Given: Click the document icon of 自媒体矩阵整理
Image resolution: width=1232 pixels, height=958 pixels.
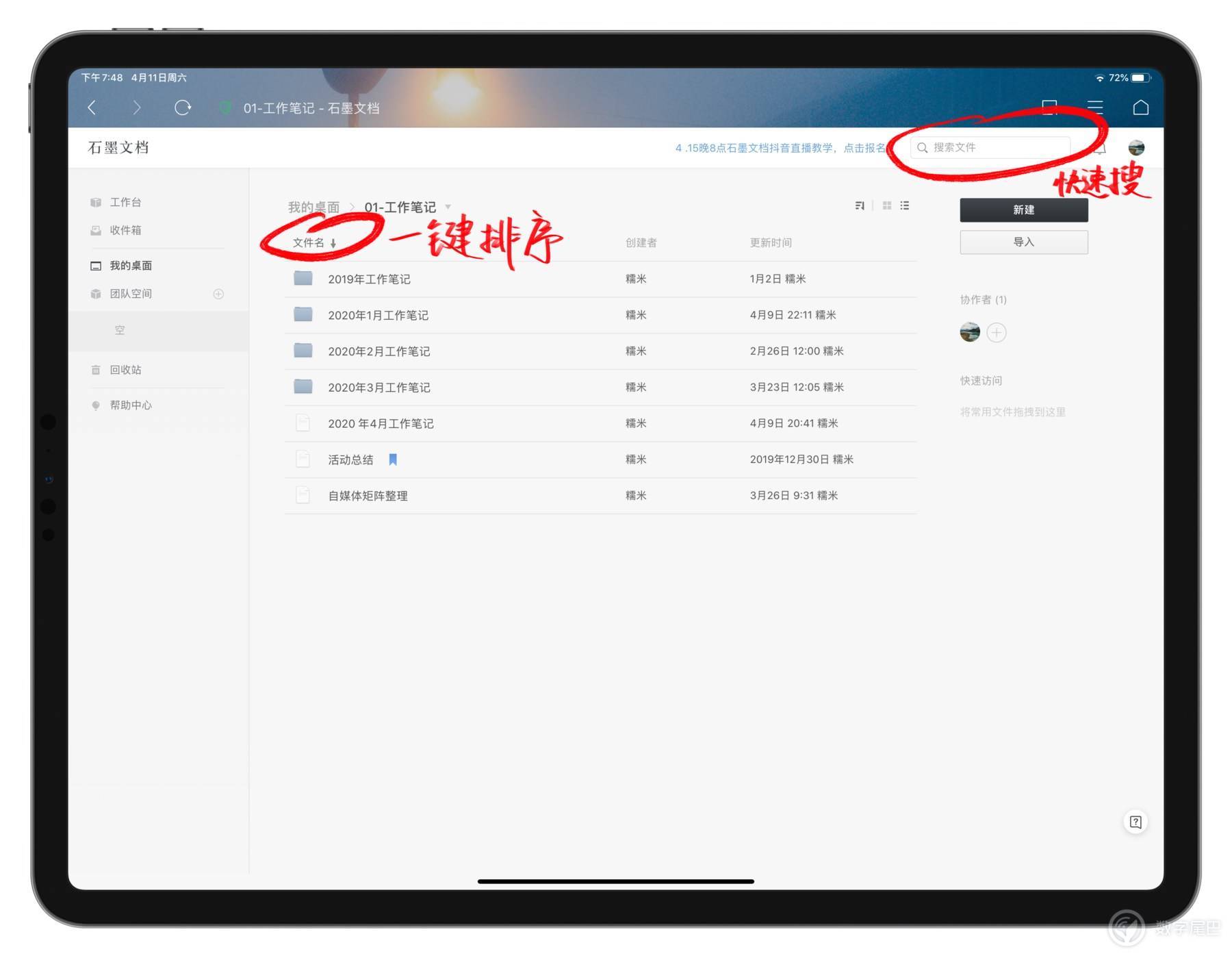Looking at the screenshot, I should (303, 495).
